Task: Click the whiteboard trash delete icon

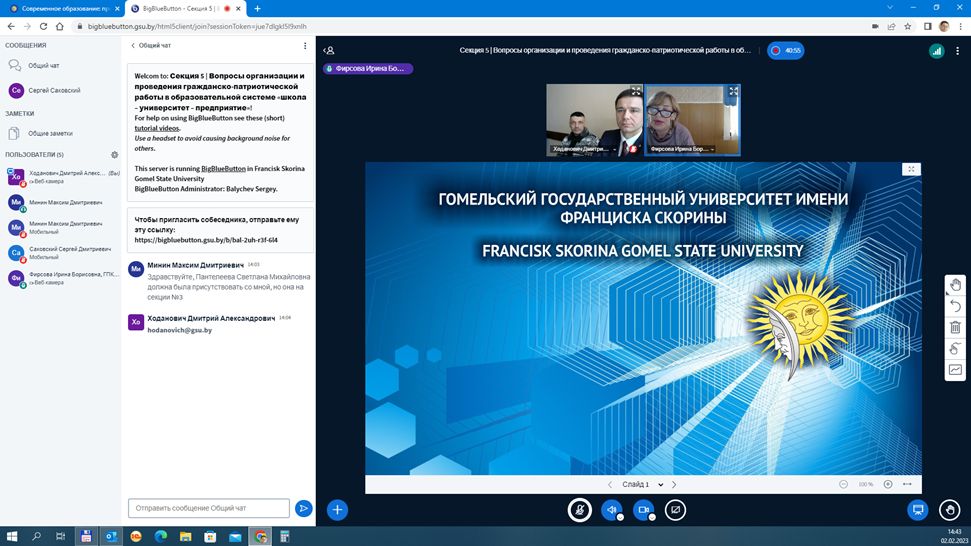Action: pyautogui.click(x=955, y=327)
